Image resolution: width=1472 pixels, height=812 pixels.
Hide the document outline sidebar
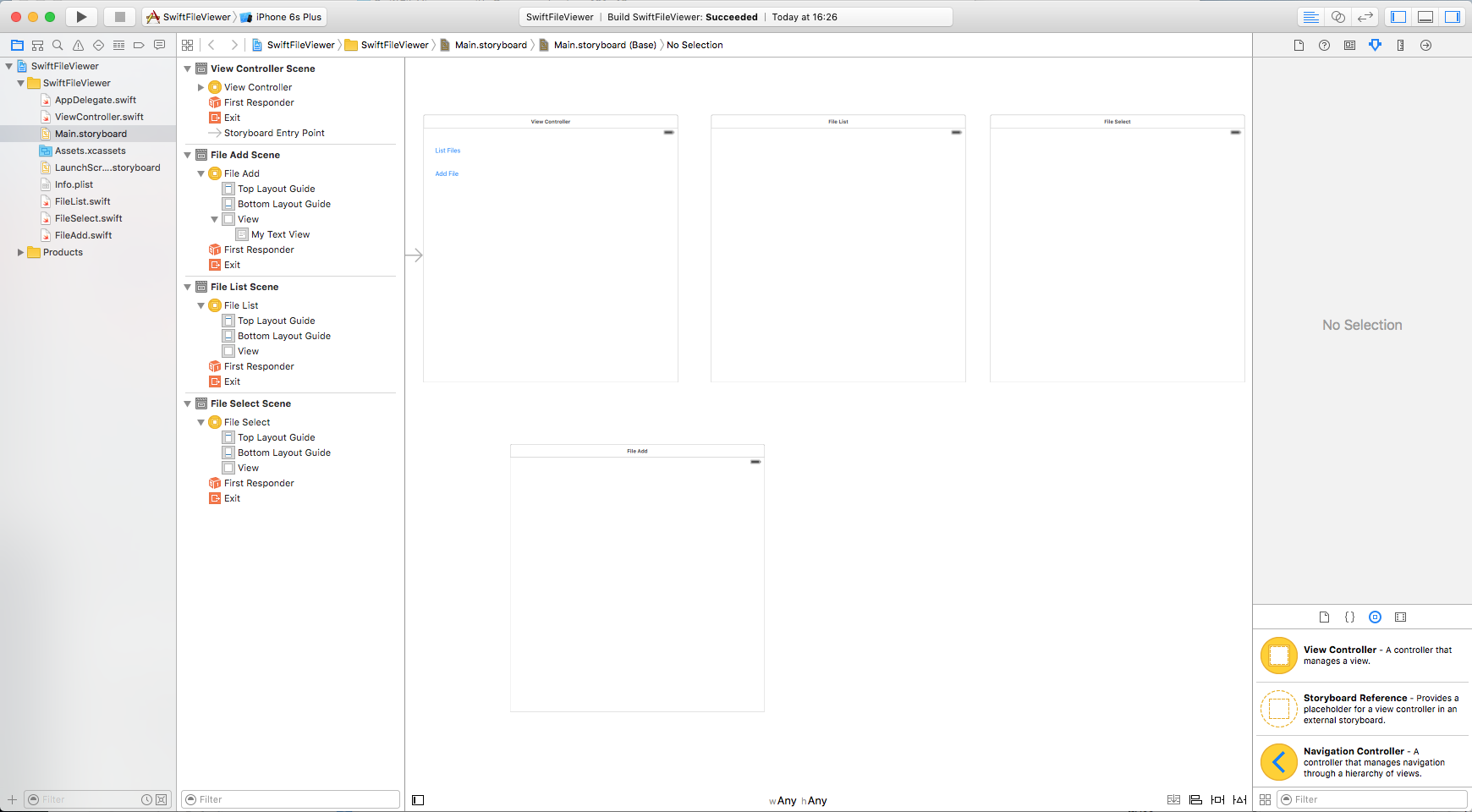(x=418, y=800)
